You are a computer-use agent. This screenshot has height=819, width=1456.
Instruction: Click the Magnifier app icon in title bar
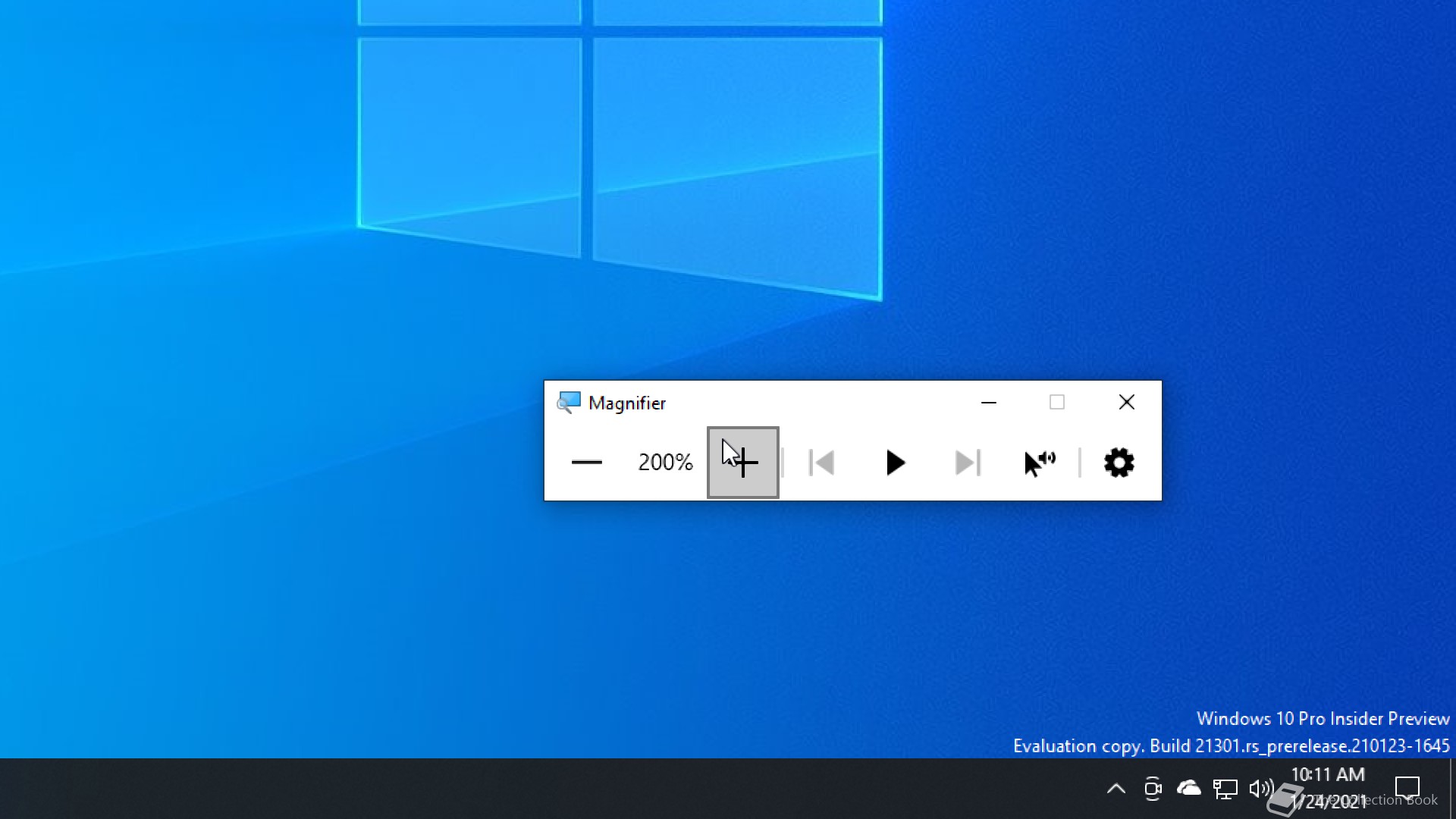[x=568, y=402]
